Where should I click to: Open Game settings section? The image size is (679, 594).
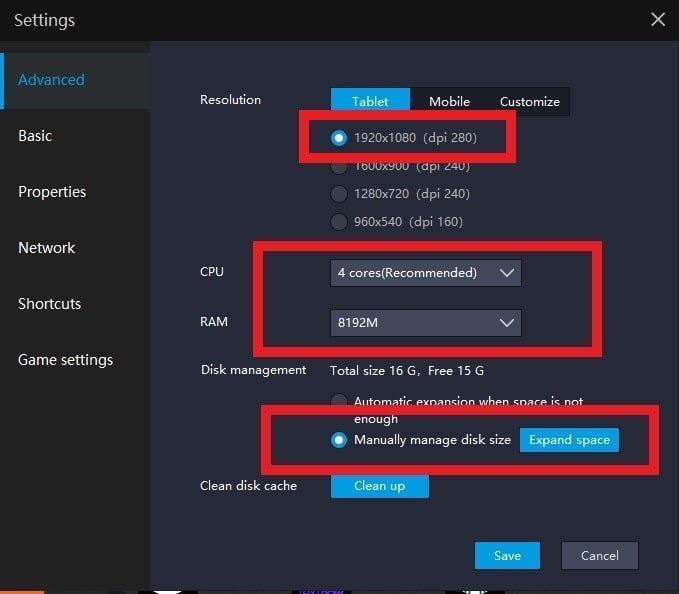coord(65,360)
